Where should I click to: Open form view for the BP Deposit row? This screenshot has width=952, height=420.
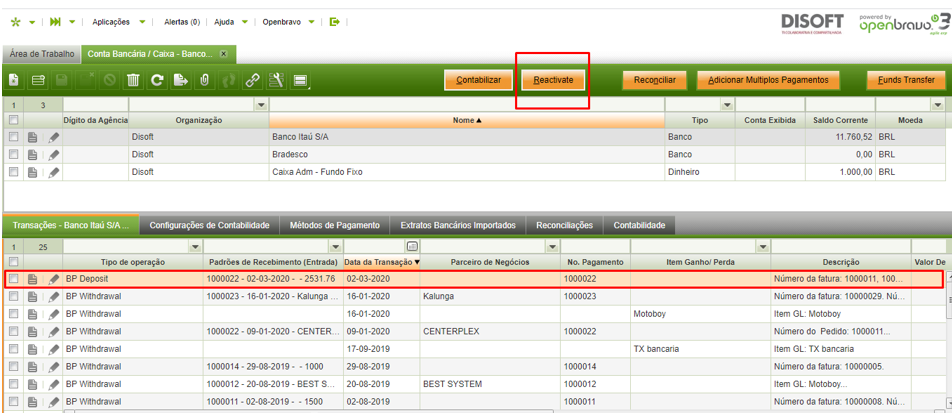pos(33,279)
